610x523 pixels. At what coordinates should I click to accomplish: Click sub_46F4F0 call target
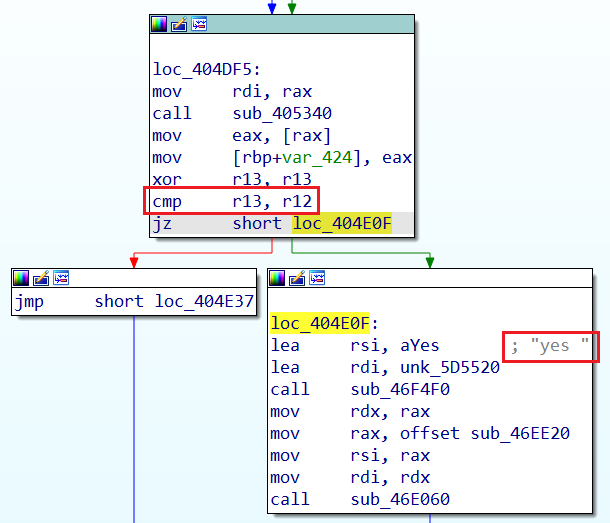[x=400, y=390]
